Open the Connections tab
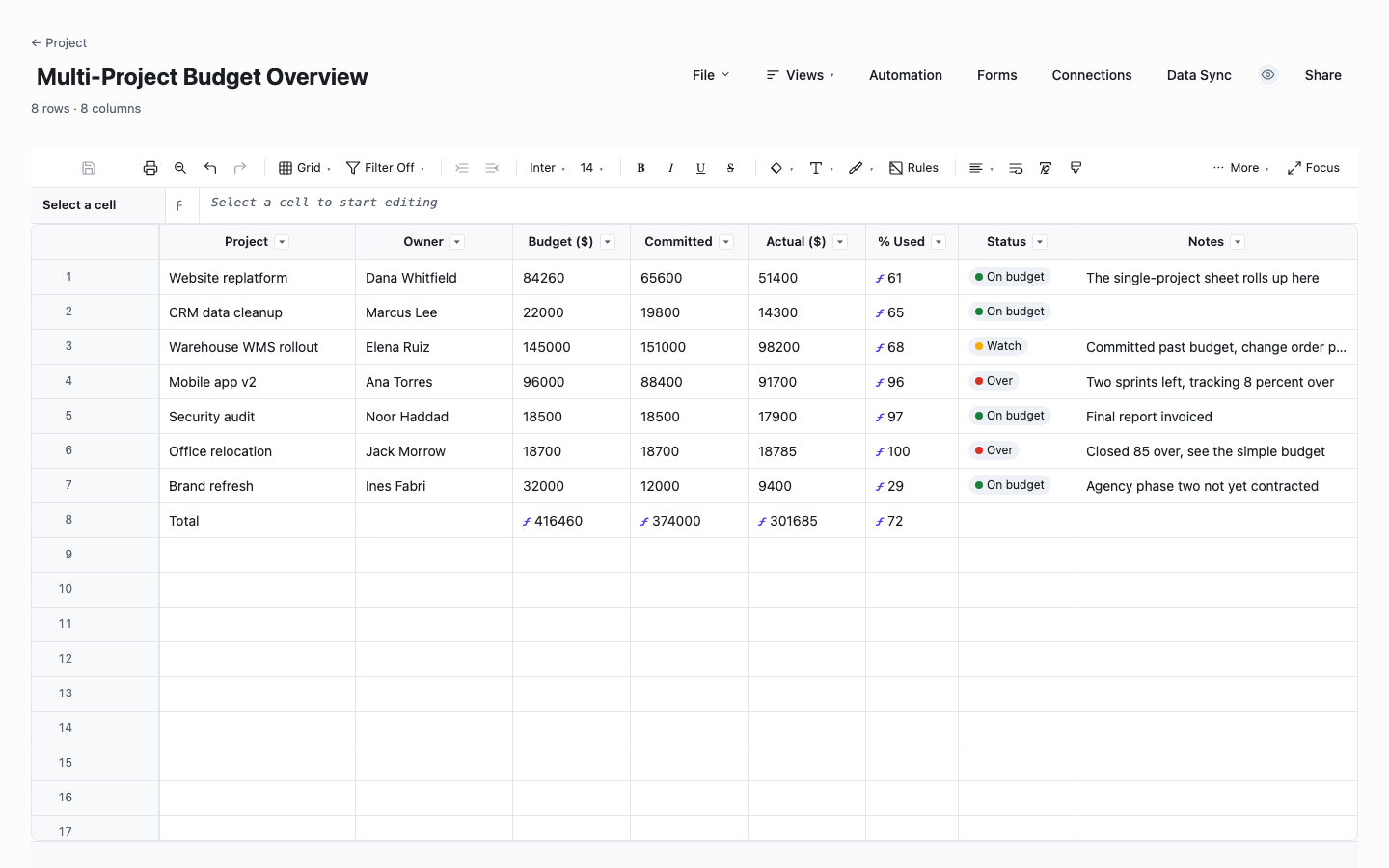This screenshot has width=1389, height=868. pos(1092,75)
